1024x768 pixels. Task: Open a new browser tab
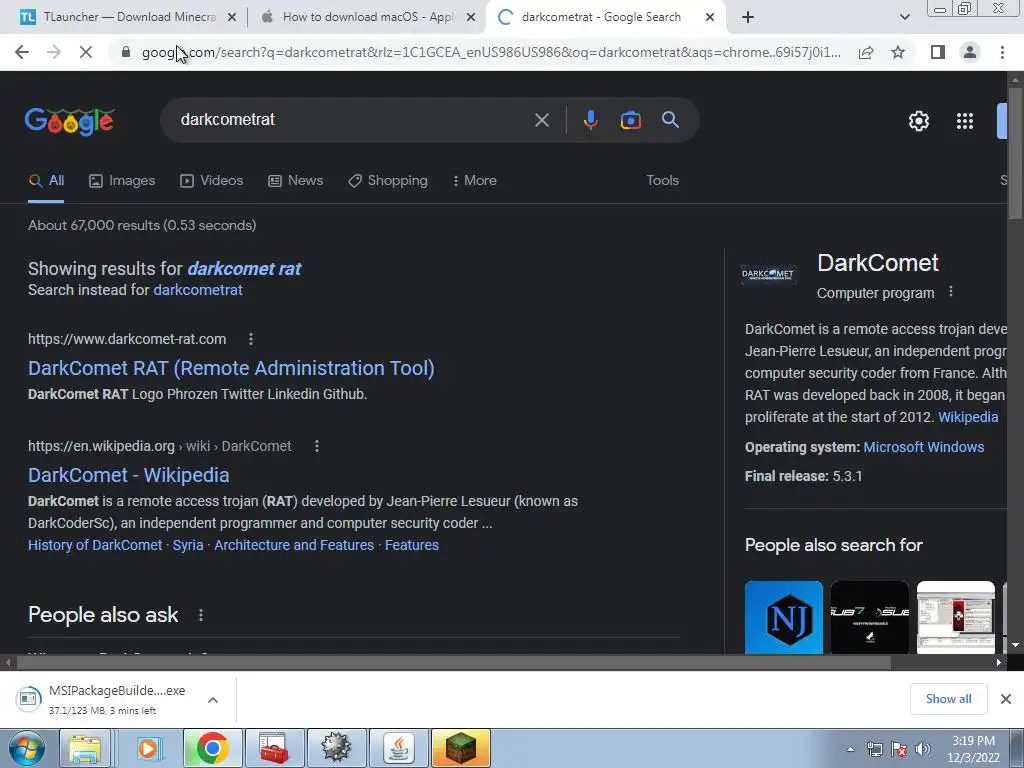[748, 17]
